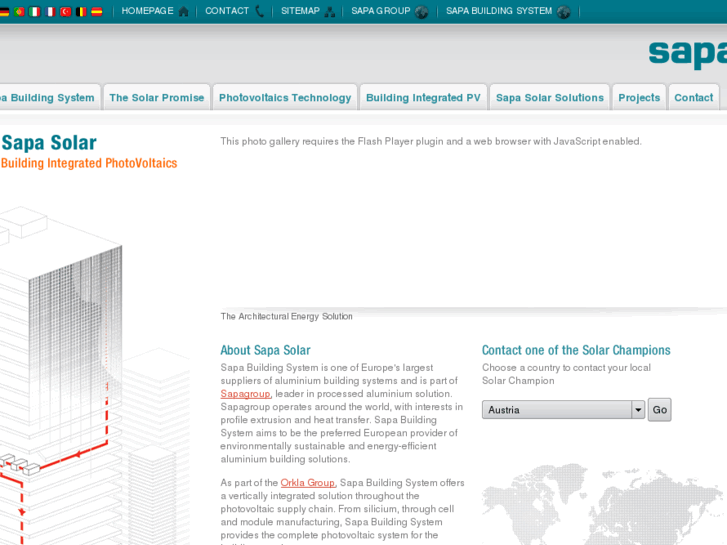Click the Sapa Solar heading
The image size is (727, 545).
pyautogui.click(x=49, y=142)
